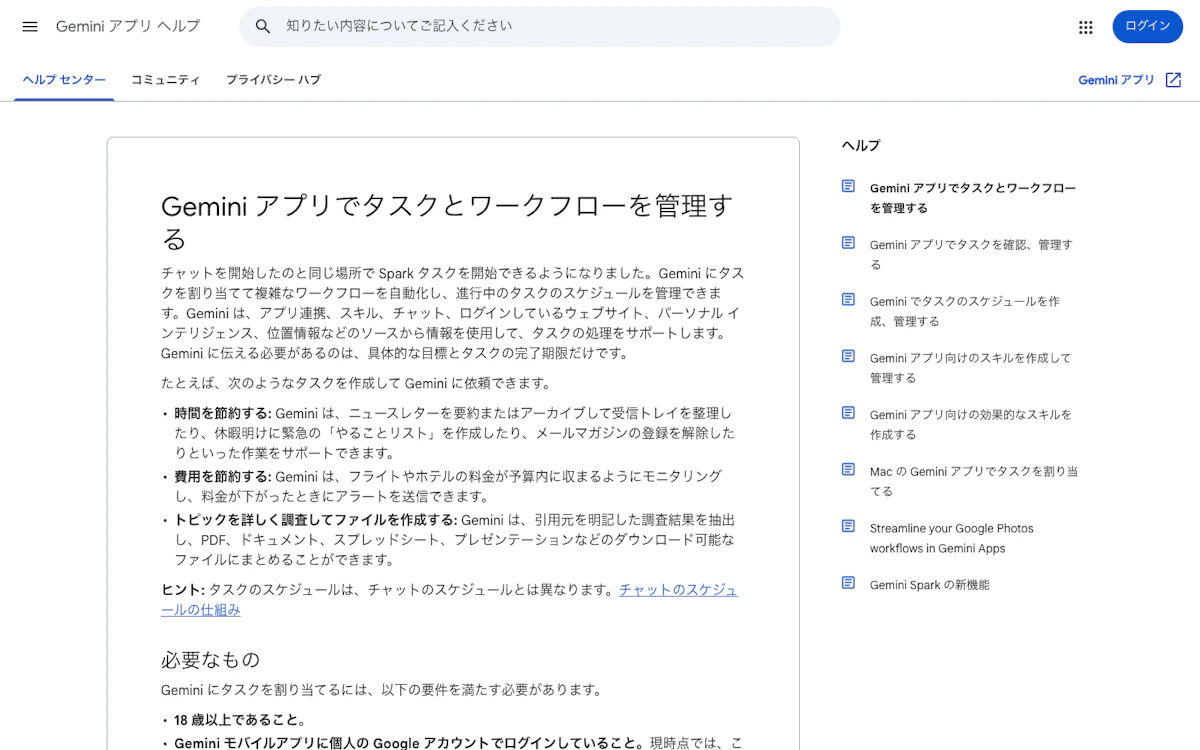This screenshot has width=1200, height=750.
Task: Open sidebar article Gemini Spark の新機能
Action: pos(930,585)
